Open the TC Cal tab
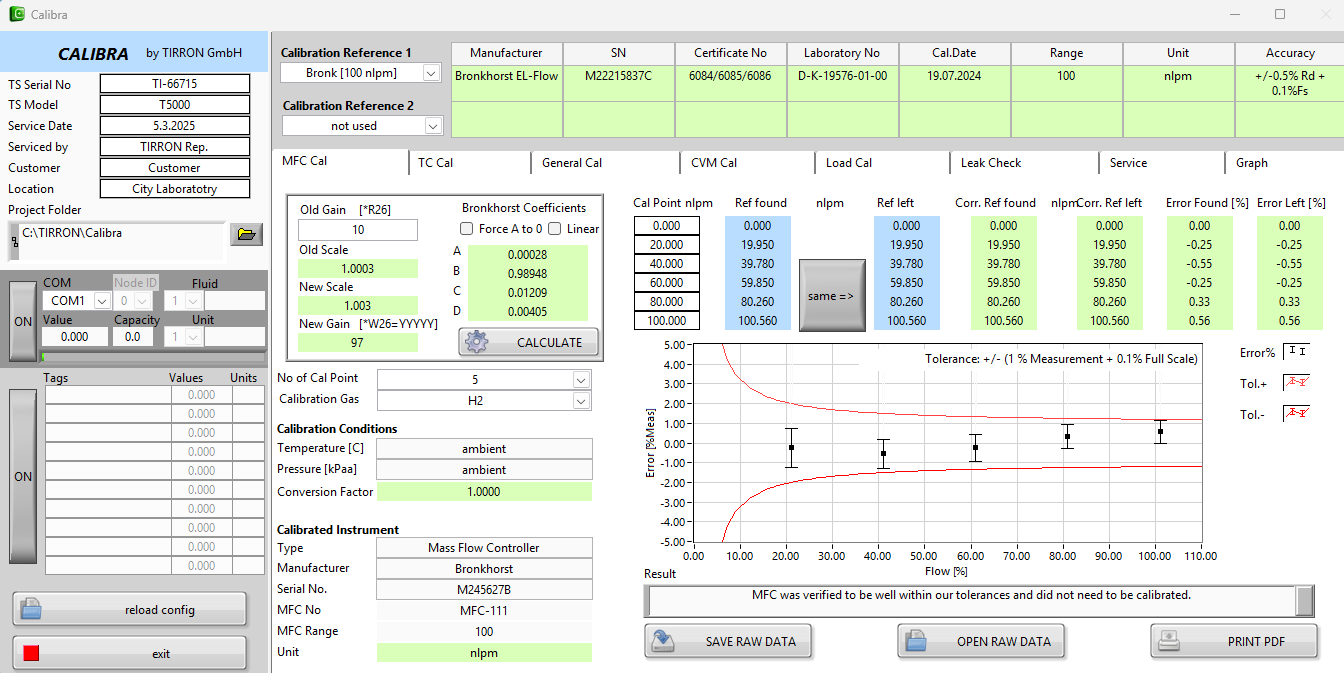Viewport: 1344px width, 673px height. (435, 163)
